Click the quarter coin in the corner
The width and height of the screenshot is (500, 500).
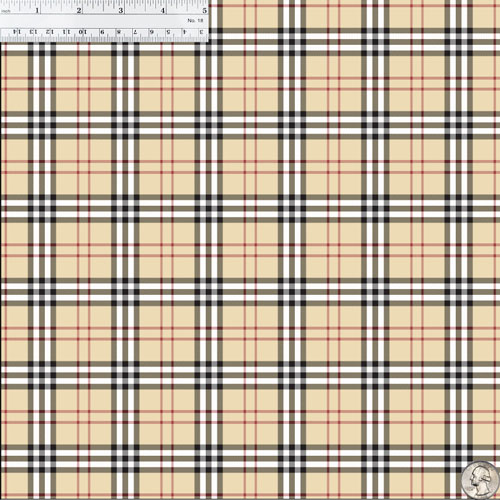pyautogui.click(x=480, y=481)
